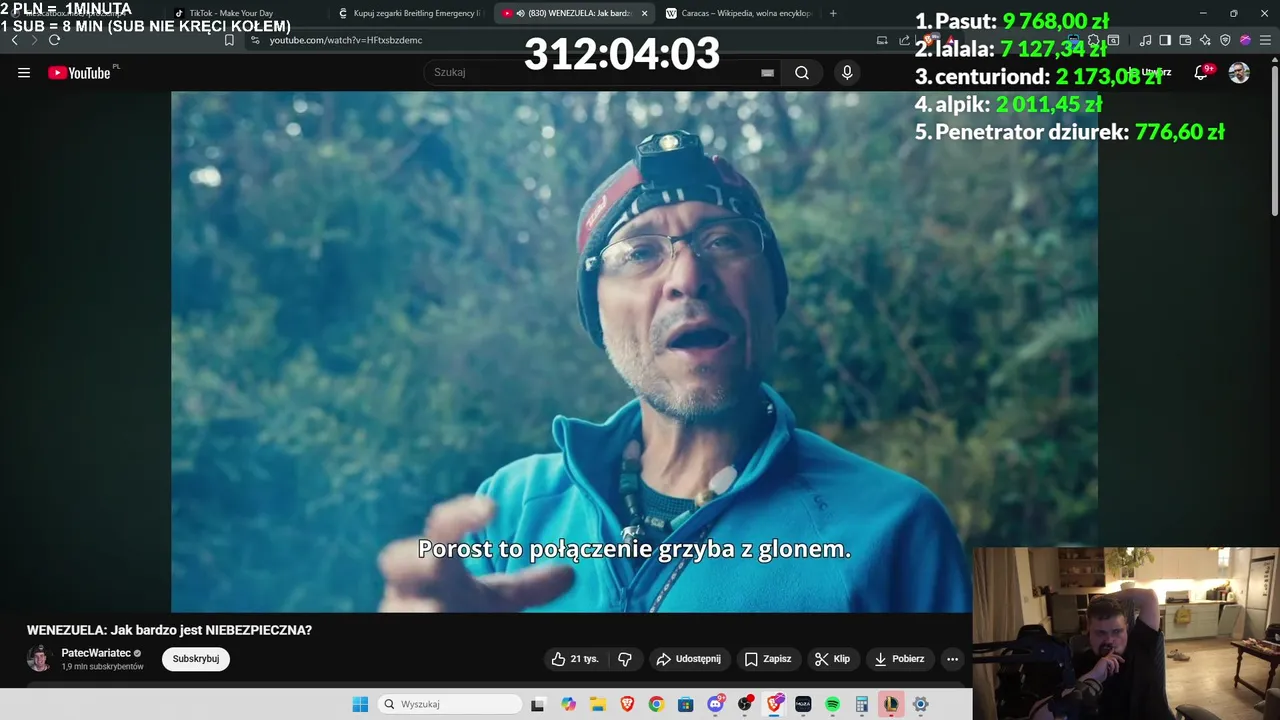The width and height of the screenshot is (1280, 720).
Task: Subscribe with the Subskrybuj button
Action: [196, 659]
